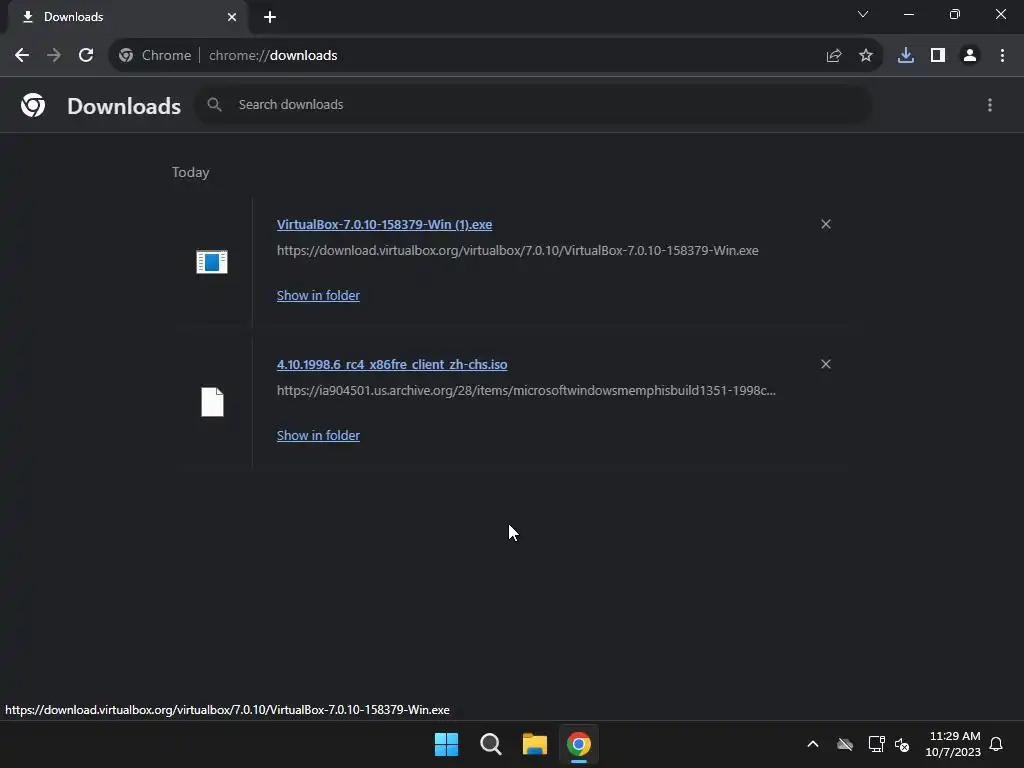
Task: Open the Downloads page more actions menu
Action: click(990, 105)
